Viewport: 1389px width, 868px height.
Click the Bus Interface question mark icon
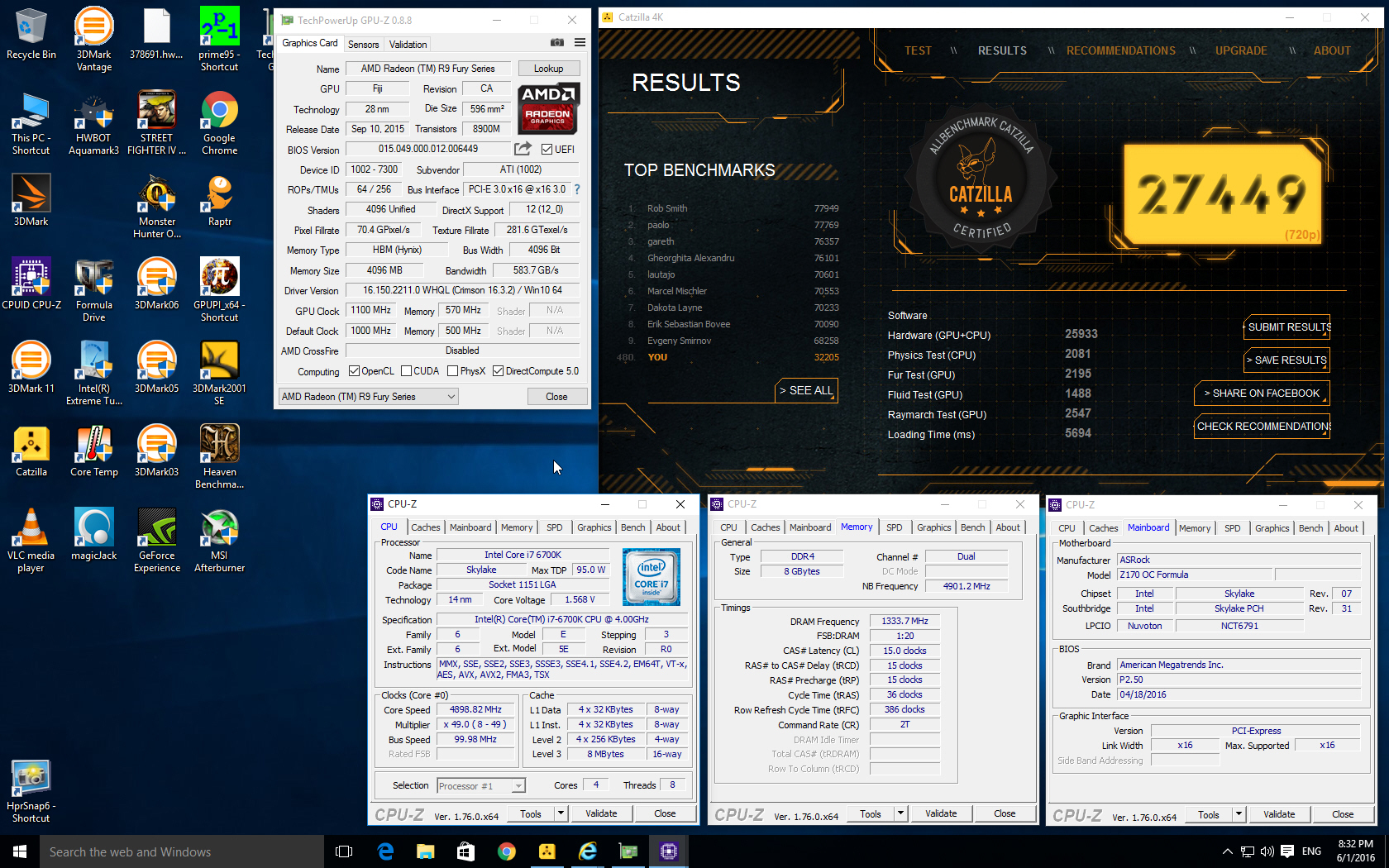577,189
